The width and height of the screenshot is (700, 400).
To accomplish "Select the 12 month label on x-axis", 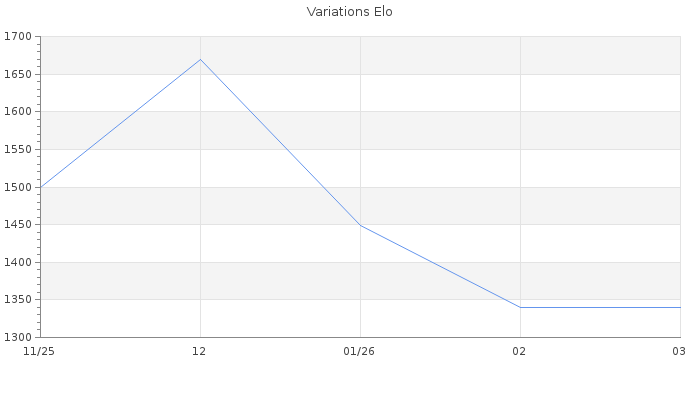I will click(200, 351).
